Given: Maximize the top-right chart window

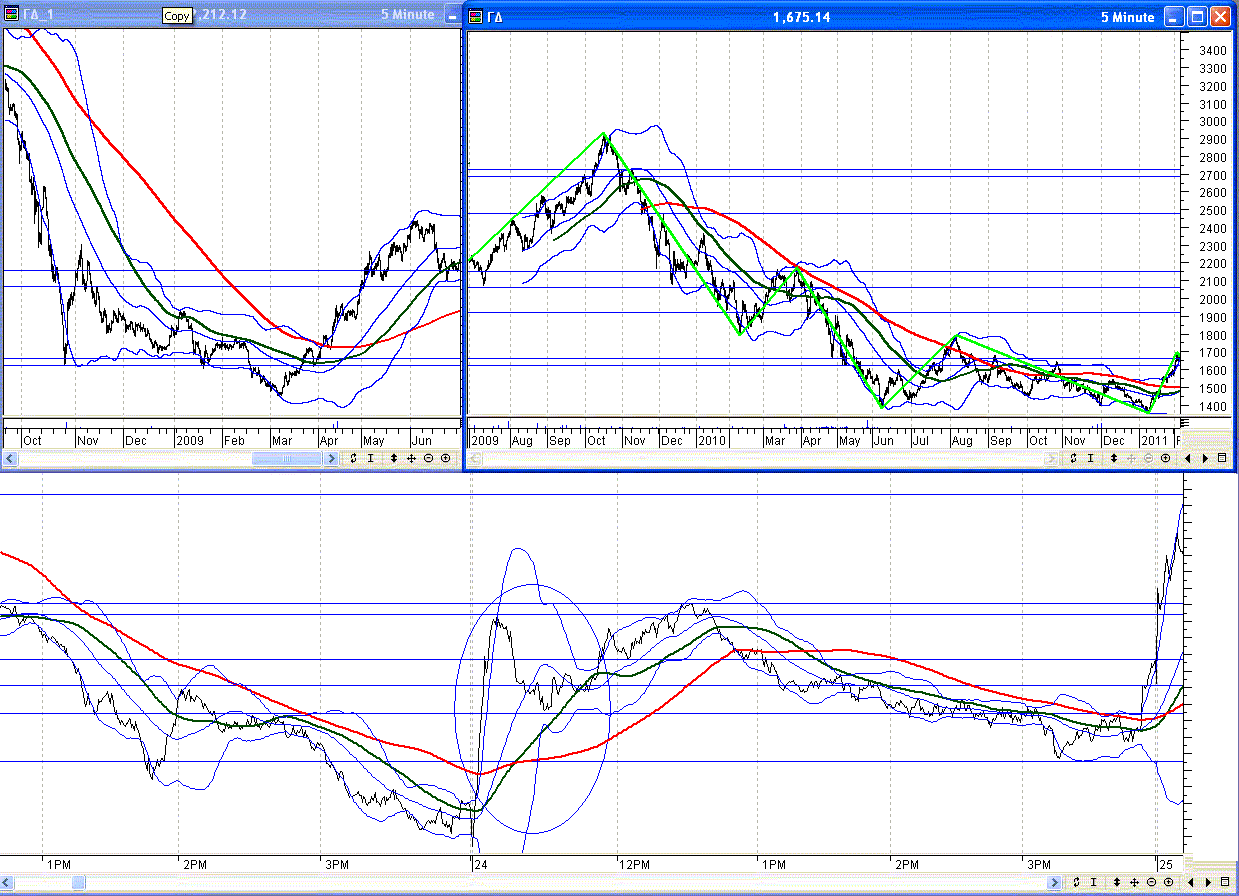Looking at the screenshot, I should click(x=1197, y=16).
